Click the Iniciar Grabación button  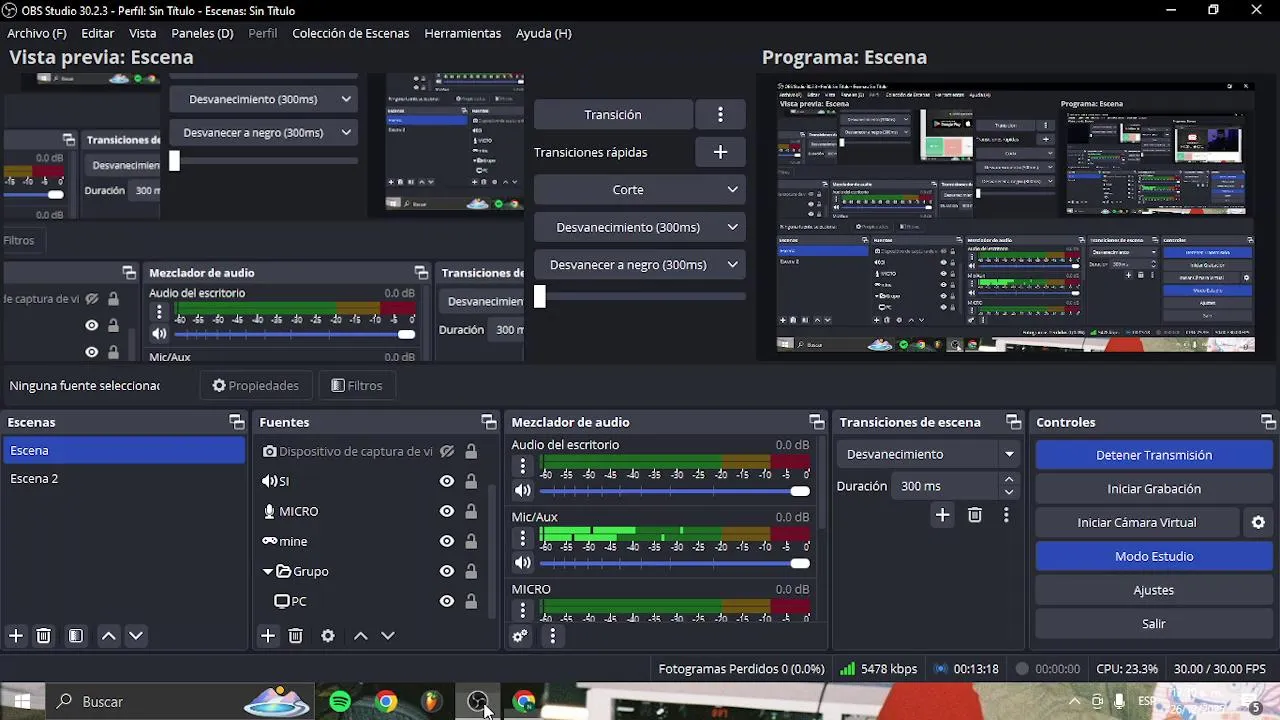(1154, 489)
